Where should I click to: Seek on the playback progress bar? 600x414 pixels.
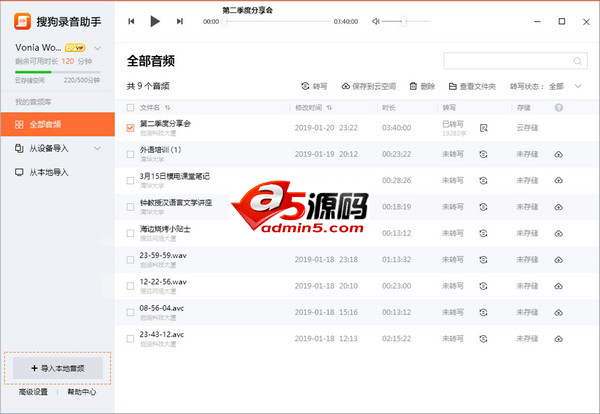277,21
